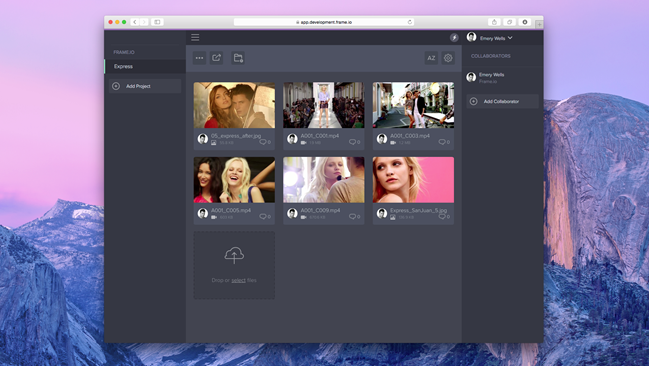Click the select files link
This screenshot has height=366, width=649.
(238, 280)
